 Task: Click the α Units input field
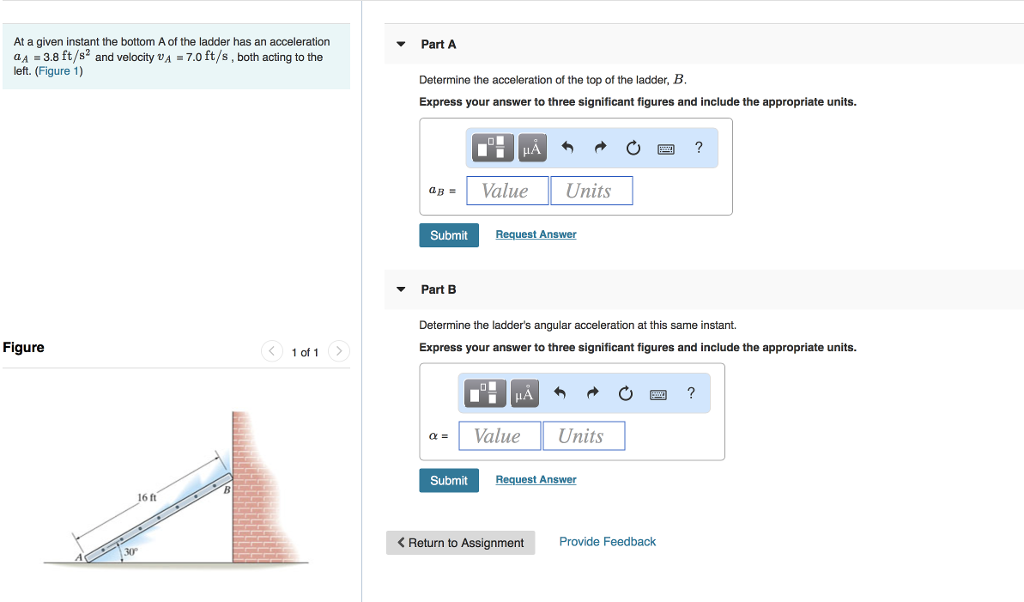point(583,436)
